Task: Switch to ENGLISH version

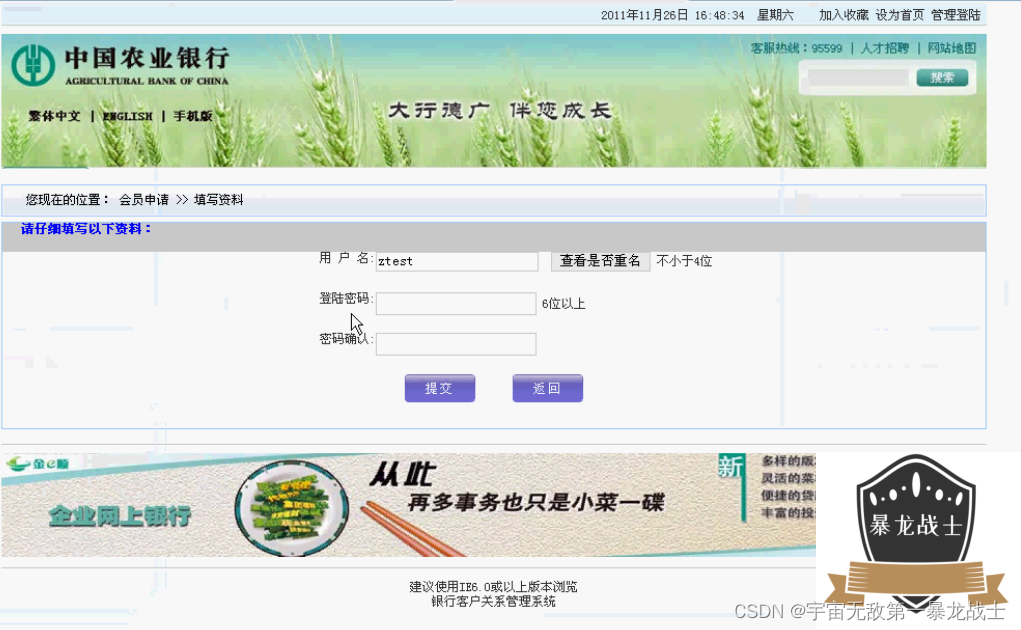Action: [x=128, y=116]
